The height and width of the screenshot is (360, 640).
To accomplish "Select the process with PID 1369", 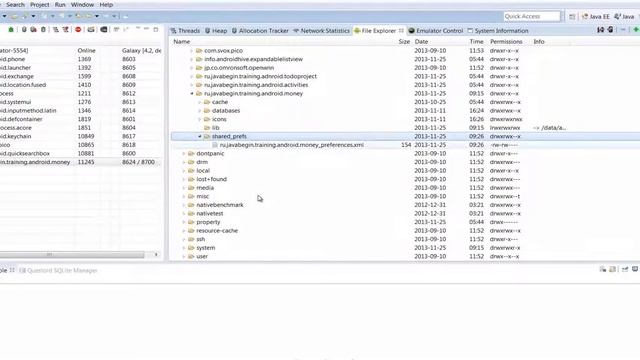I will [81, 59].
